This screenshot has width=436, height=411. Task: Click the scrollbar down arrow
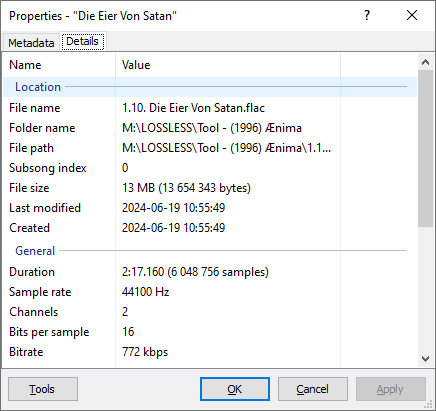[425, 359]
